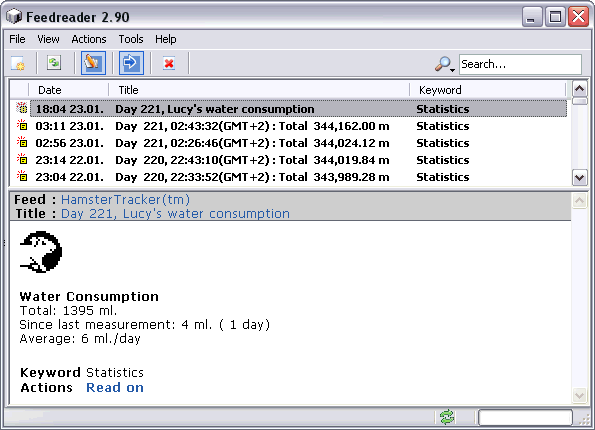Open the Actions menu
This screenshot has width=595, height=430.
[89, 39]
